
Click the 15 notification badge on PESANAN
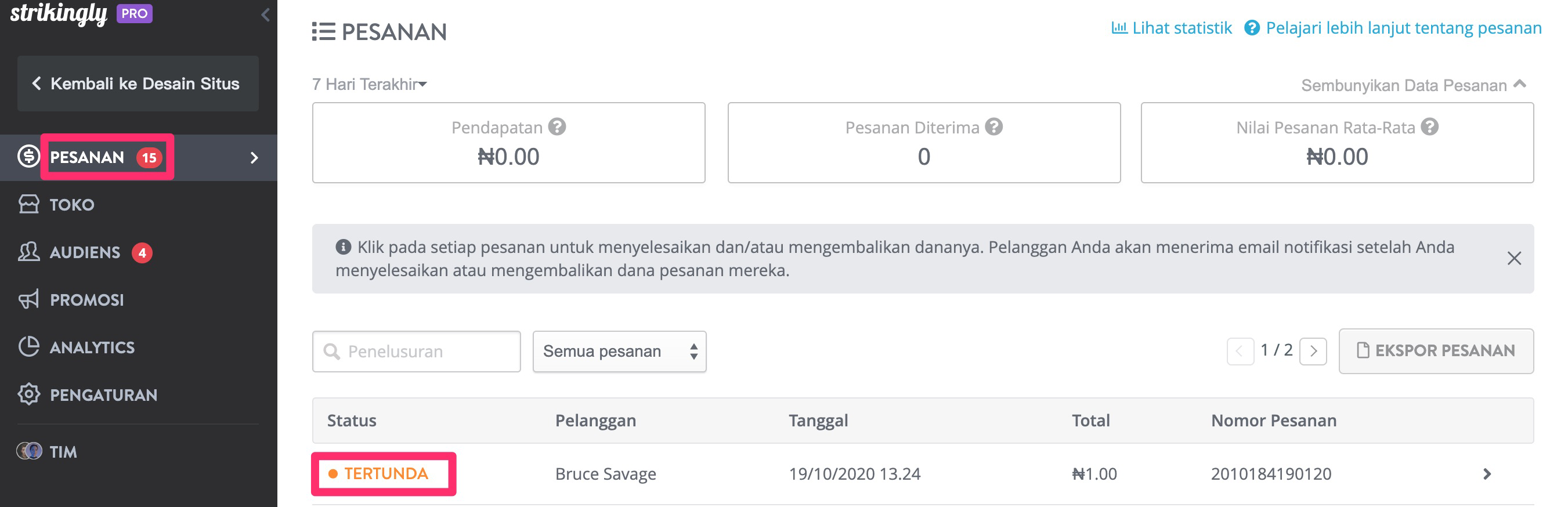pyautogui.click(x=149, y=158)
